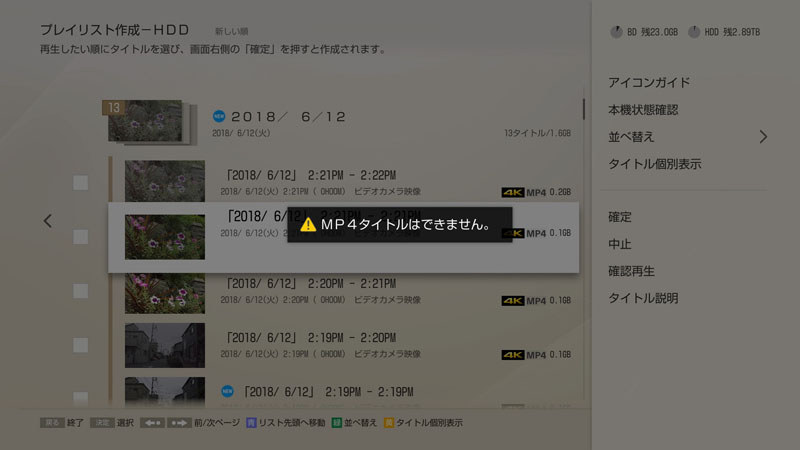
Task: Click the 前/次ページ hint label
Action: pos(217,422)
